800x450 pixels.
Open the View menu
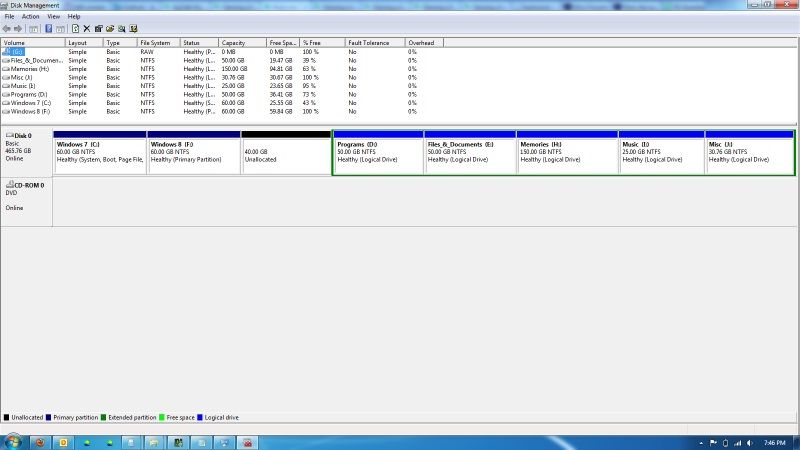point(54,17)
